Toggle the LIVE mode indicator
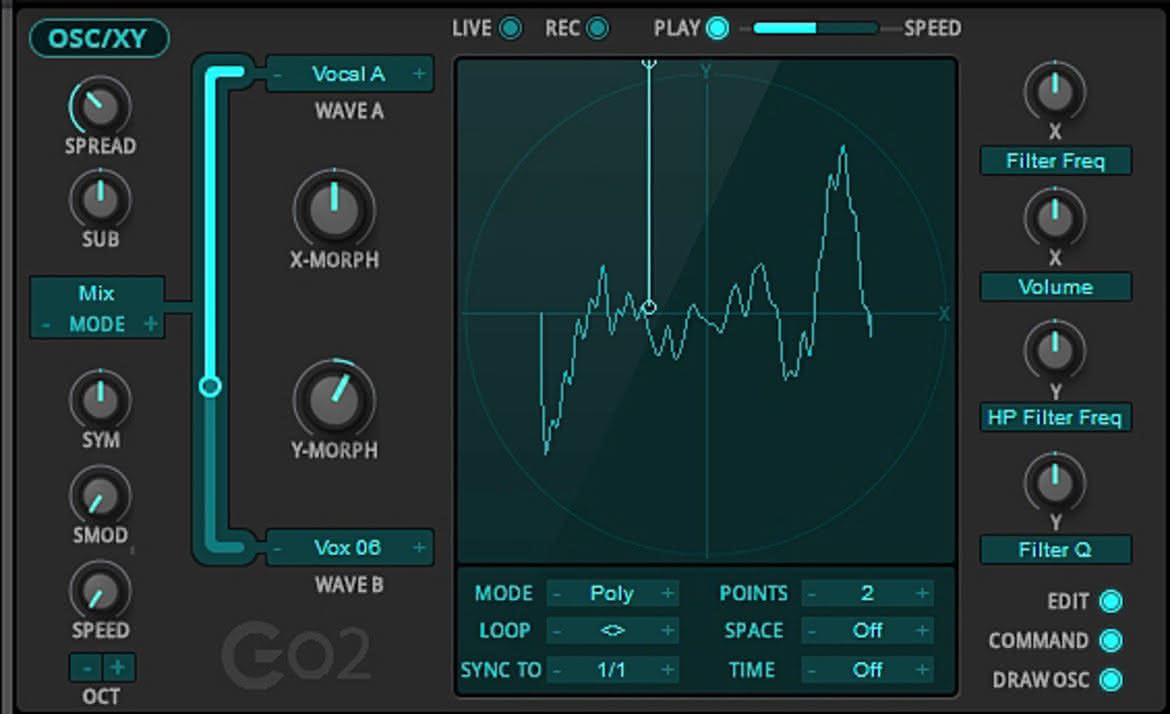Screen dimensions: 1170x714 [510, 28]
